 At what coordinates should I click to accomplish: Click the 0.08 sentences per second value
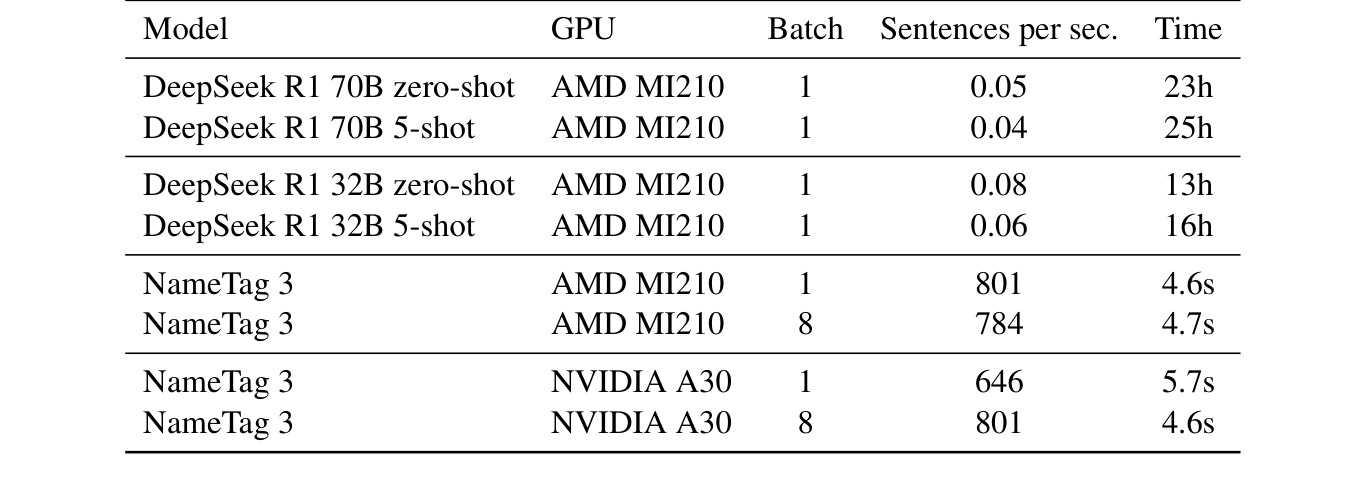[x=998, y=186]
